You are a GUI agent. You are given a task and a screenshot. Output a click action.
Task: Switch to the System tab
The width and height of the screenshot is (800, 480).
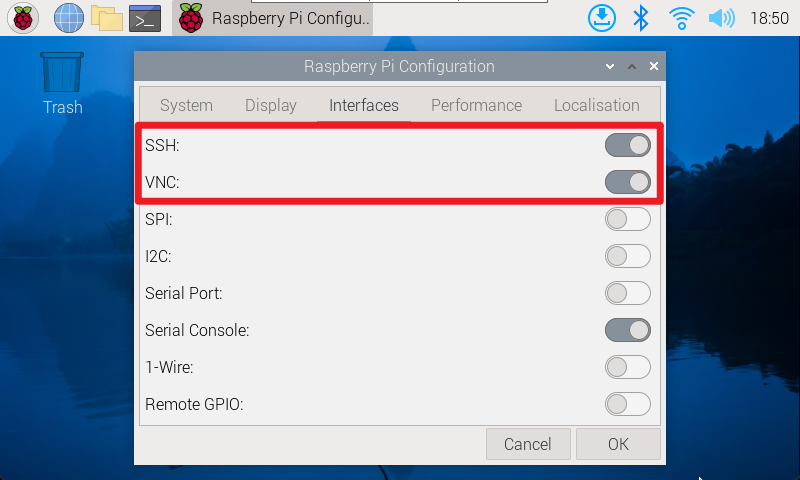point(186,105)
